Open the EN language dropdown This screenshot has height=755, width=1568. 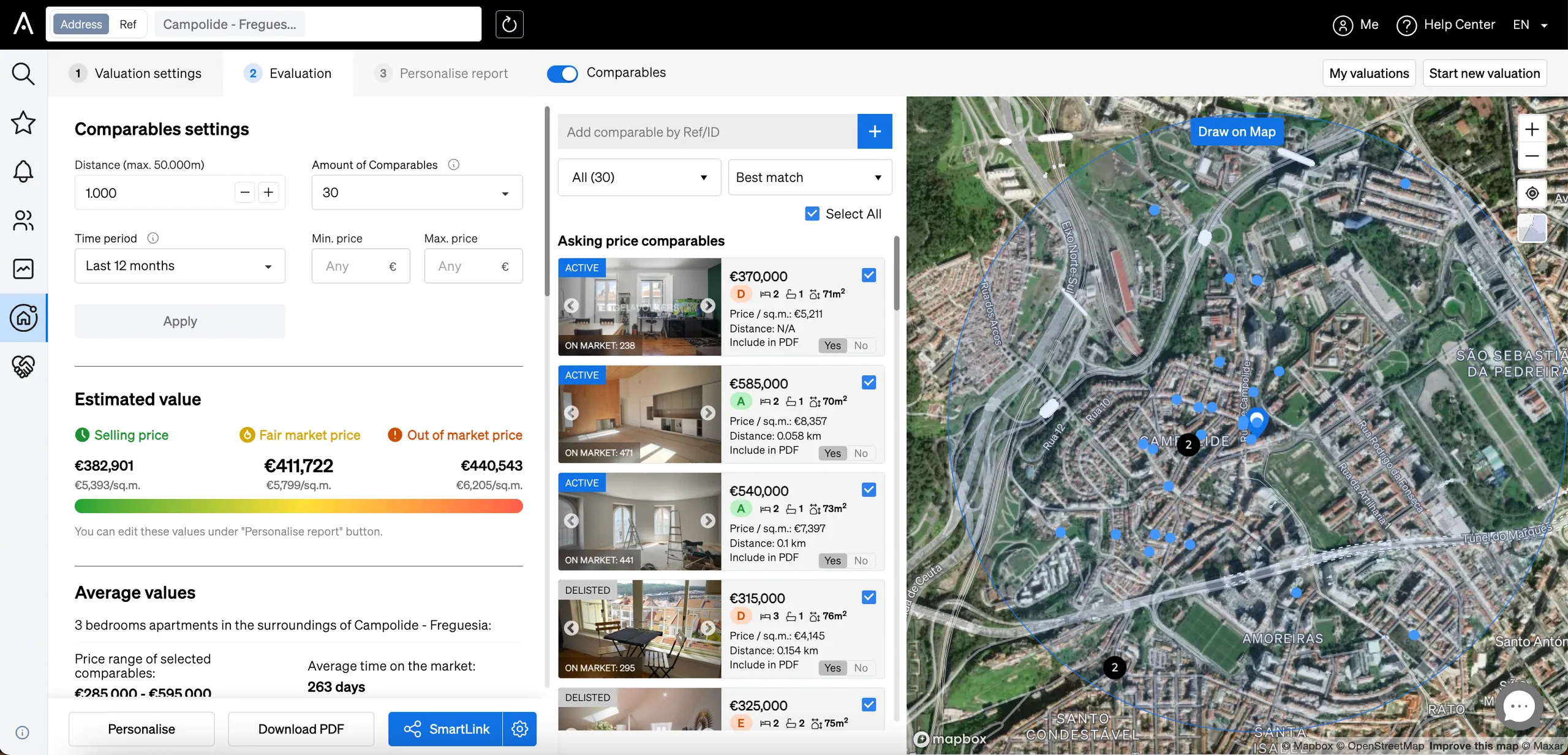[x=1529, y=24]
